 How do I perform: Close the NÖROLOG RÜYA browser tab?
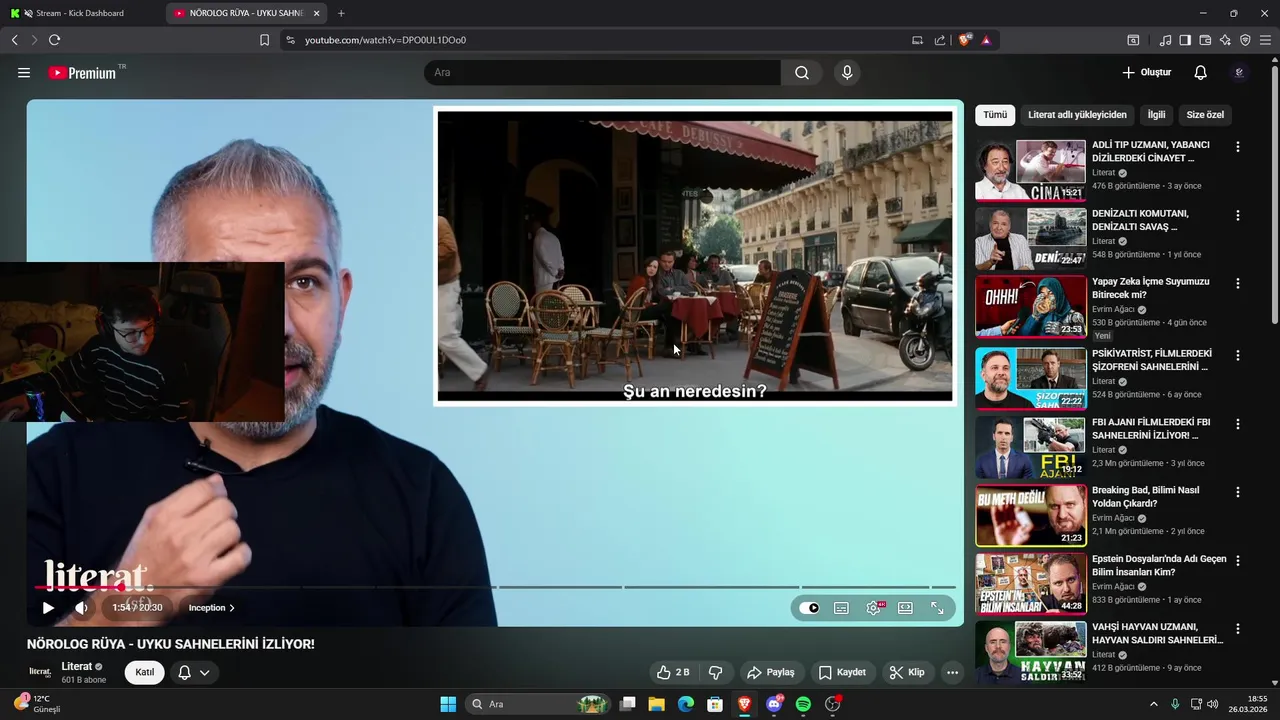pos(317,13)
